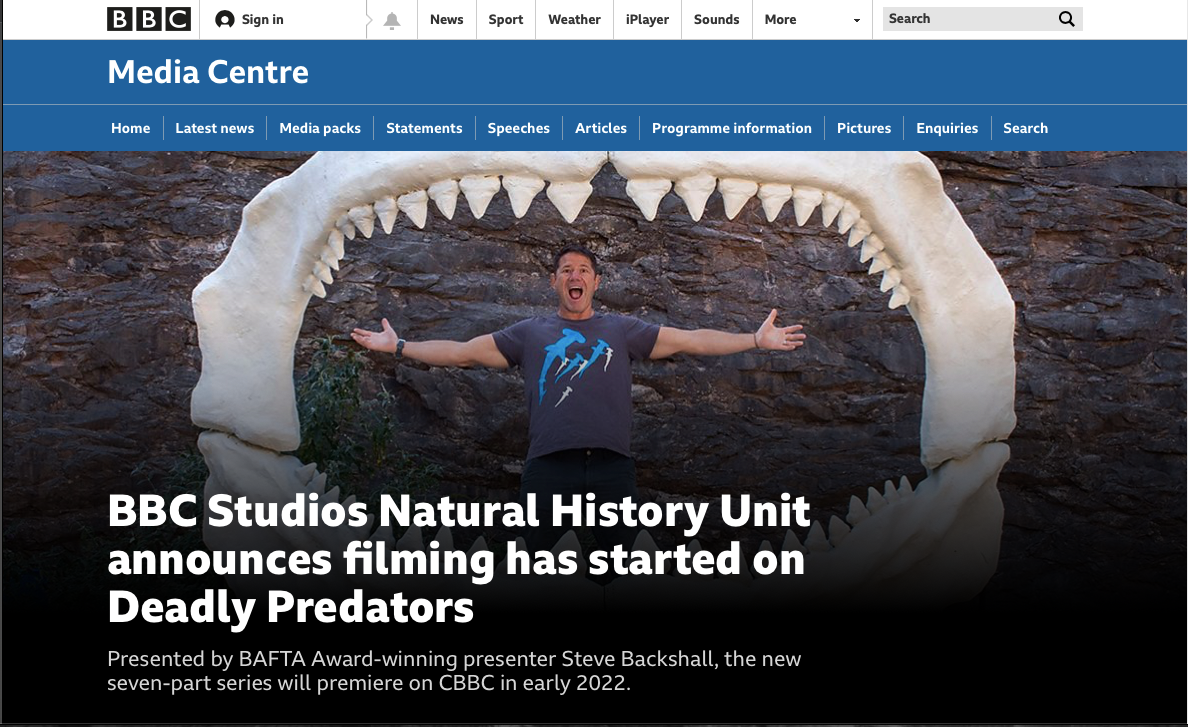Click the More menu item

[x=780, y=20]
